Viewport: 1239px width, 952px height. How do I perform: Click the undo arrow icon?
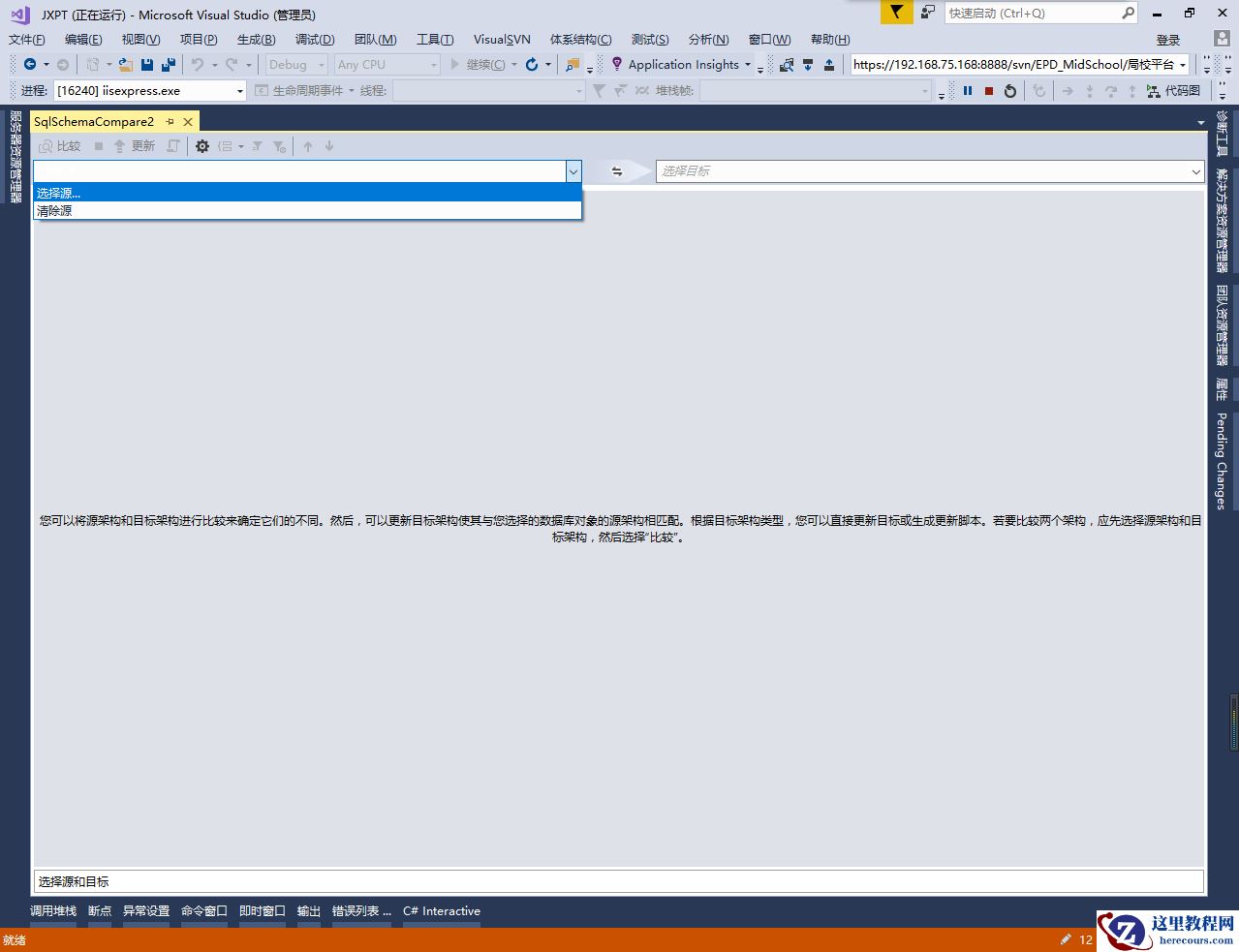click(198, 65)
